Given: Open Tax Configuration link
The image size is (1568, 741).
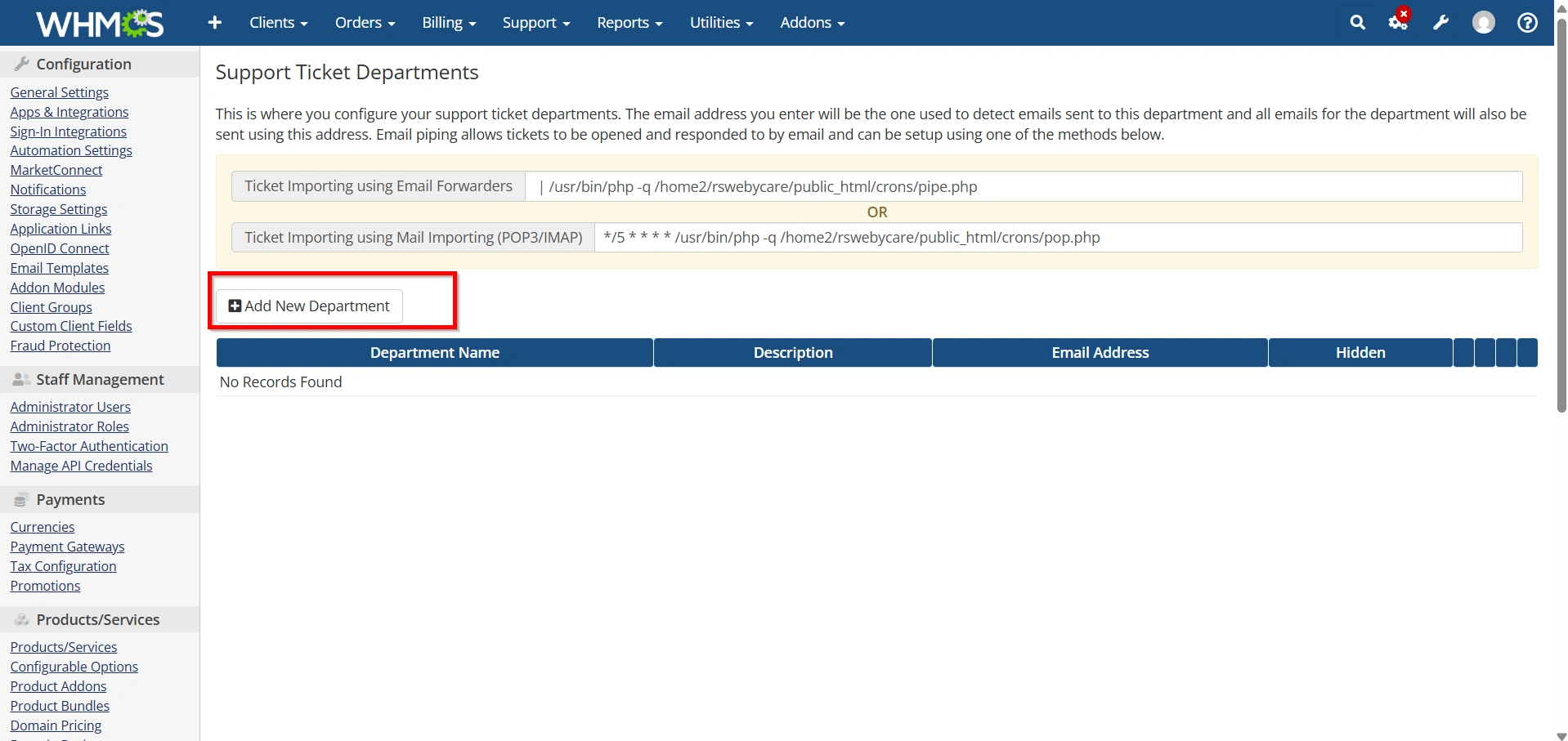Looking at the screenshot, I should pyautogui.click(x=64, y=566).
